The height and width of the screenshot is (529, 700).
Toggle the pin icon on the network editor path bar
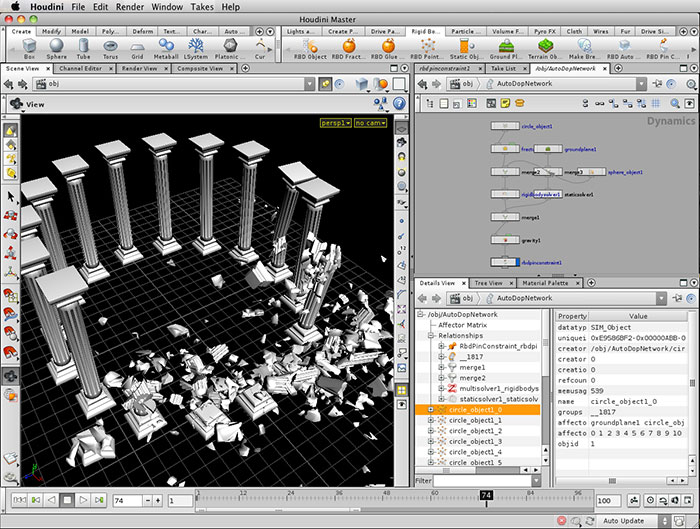[x=657, y=84]
